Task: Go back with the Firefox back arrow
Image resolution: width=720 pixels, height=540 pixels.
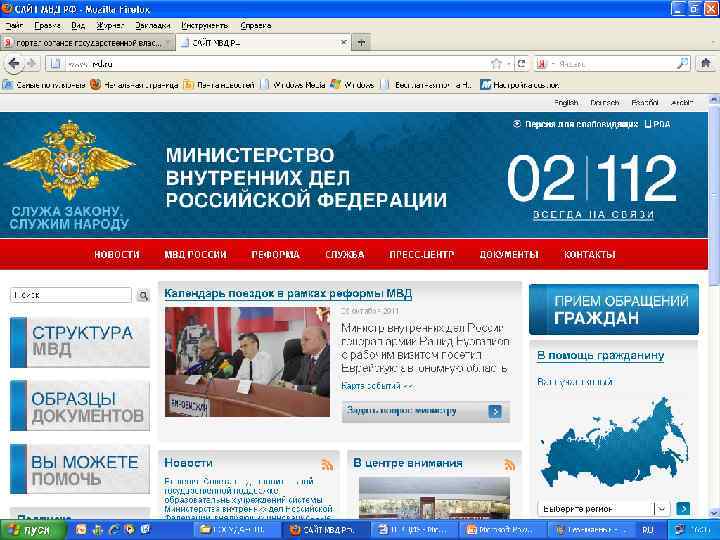Action: 14,63
